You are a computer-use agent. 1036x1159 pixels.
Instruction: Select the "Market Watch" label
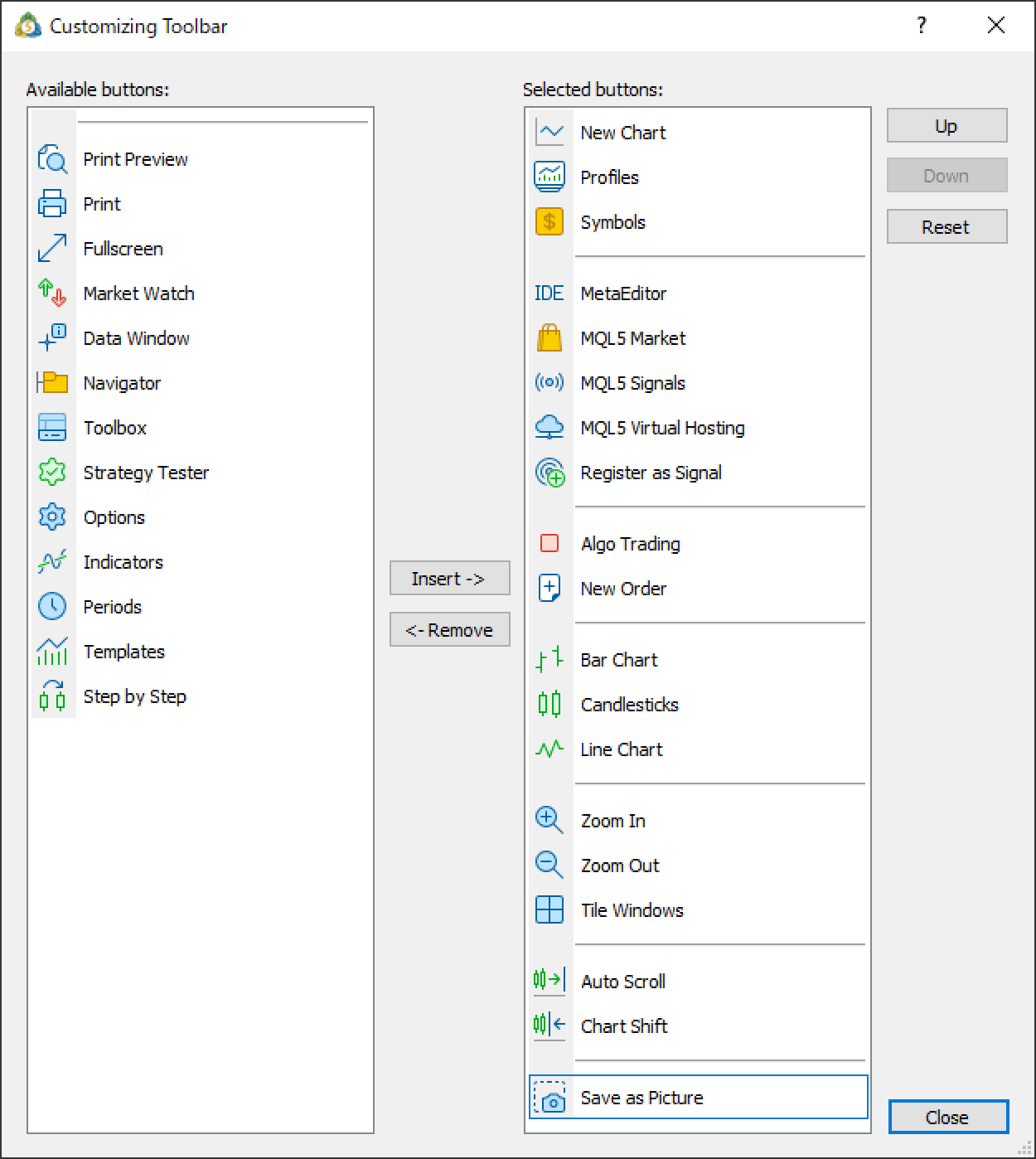pos(139,293)
